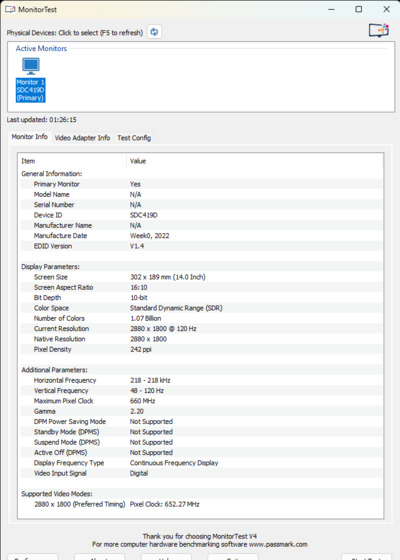Select the Standby Mode (DPMS) row
The image size is (400, 560).
pos(201,432)
